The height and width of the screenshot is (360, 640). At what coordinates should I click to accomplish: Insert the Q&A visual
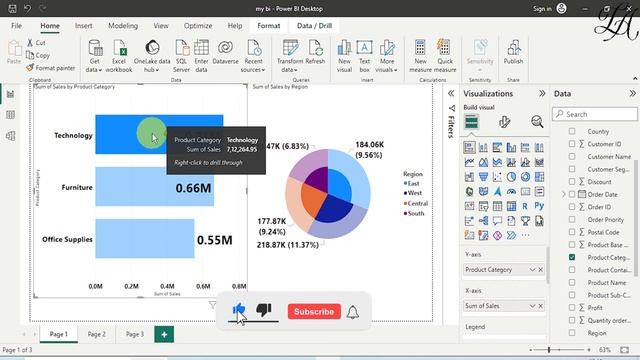[x=497, y=221]
